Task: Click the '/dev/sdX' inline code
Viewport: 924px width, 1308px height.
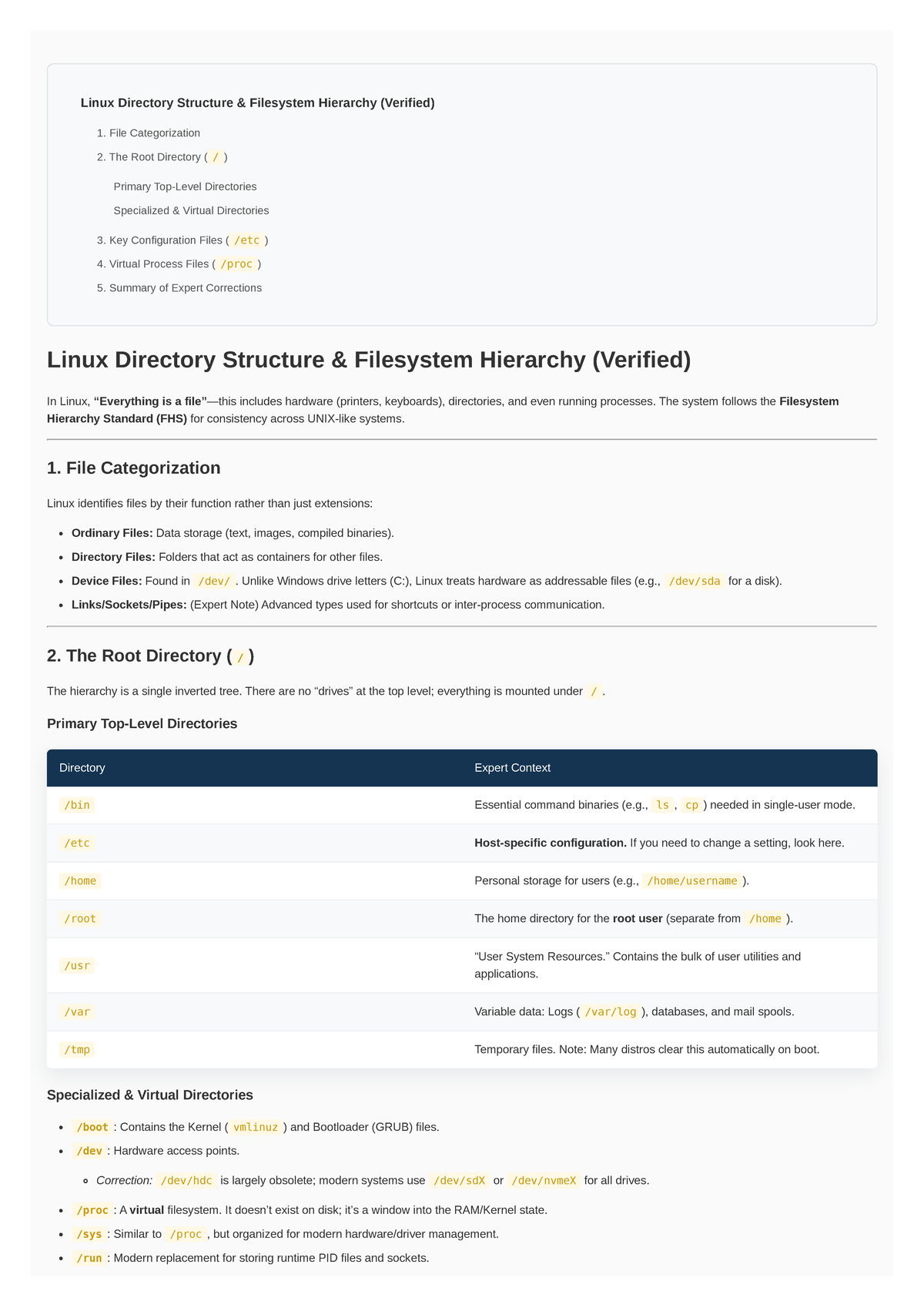Action: coord(458,1180)
